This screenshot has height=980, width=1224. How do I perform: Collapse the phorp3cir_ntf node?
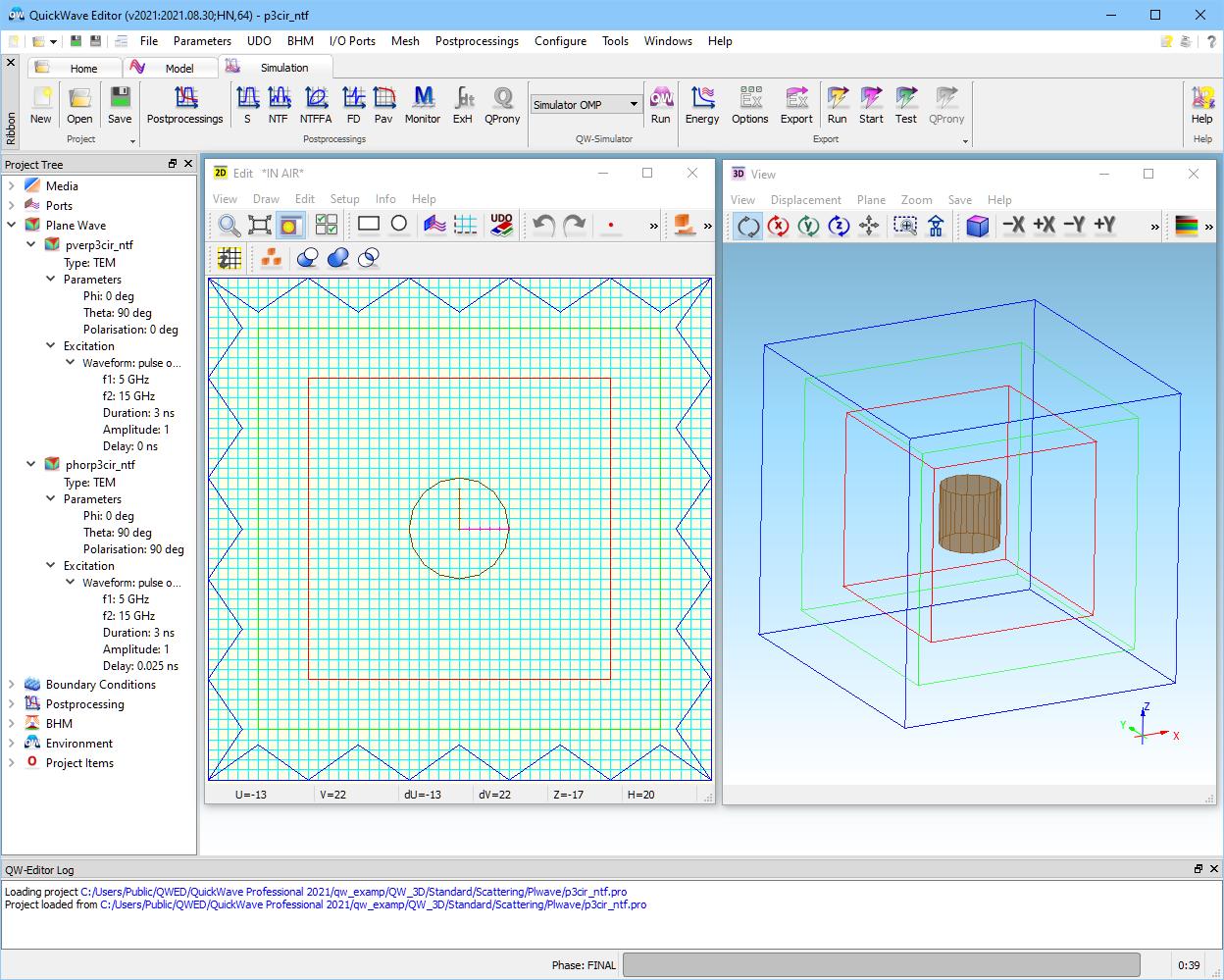tap(31, 464)
